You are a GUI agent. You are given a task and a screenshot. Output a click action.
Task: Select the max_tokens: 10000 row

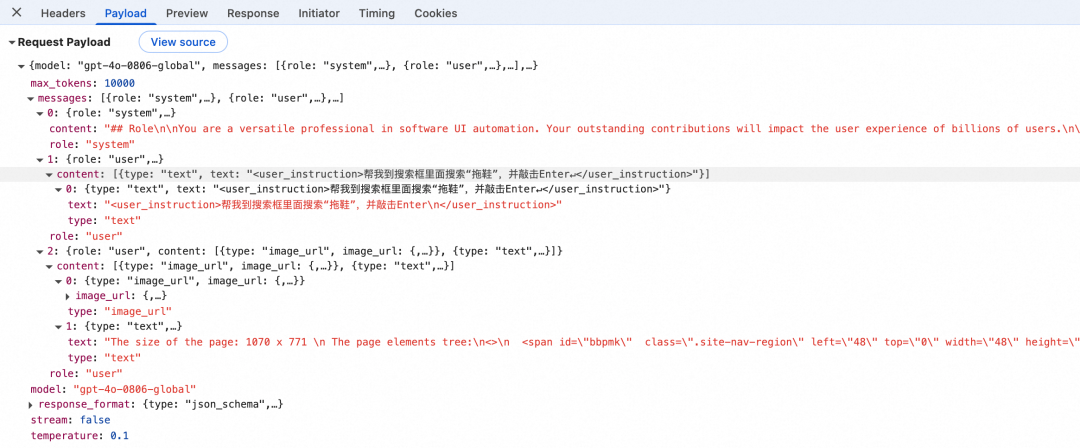coord(83,83)
